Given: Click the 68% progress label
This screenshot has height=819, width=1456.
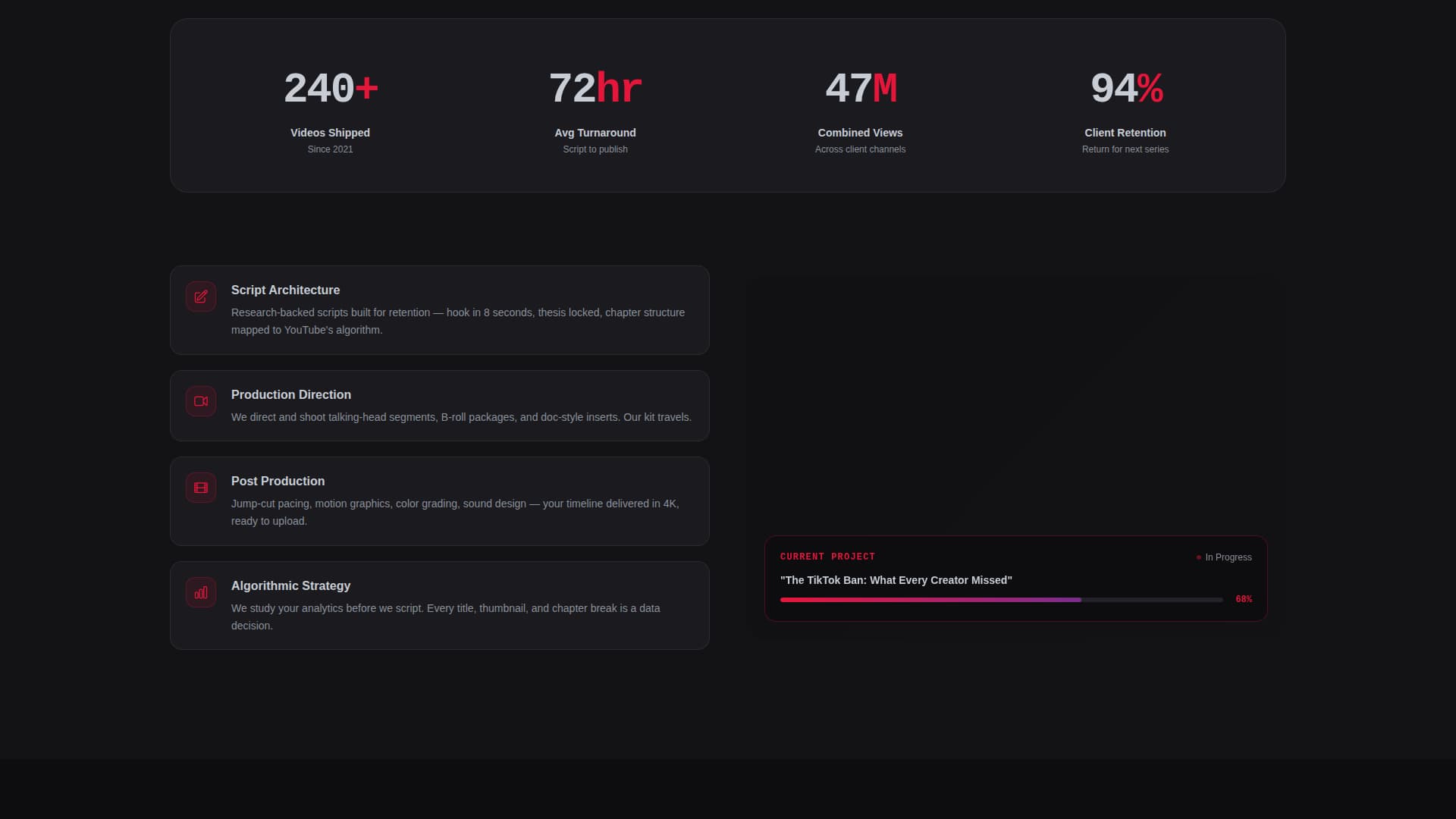Looking at the screenshot, I should click(x=1243, y=599).
